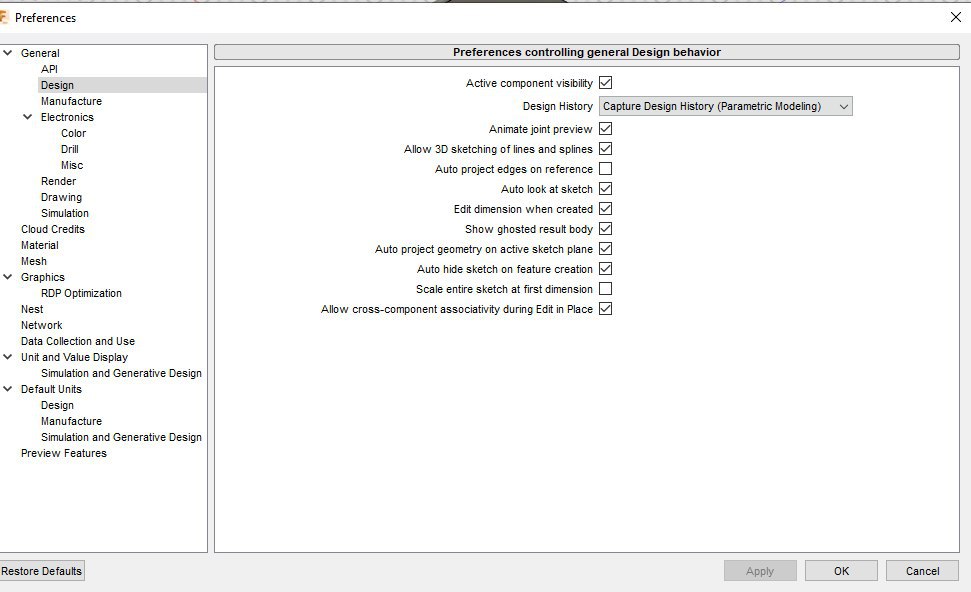Toggle Edit dimension when created checkbox
This screenshot has width=971, height=592.
pos(606,209)
